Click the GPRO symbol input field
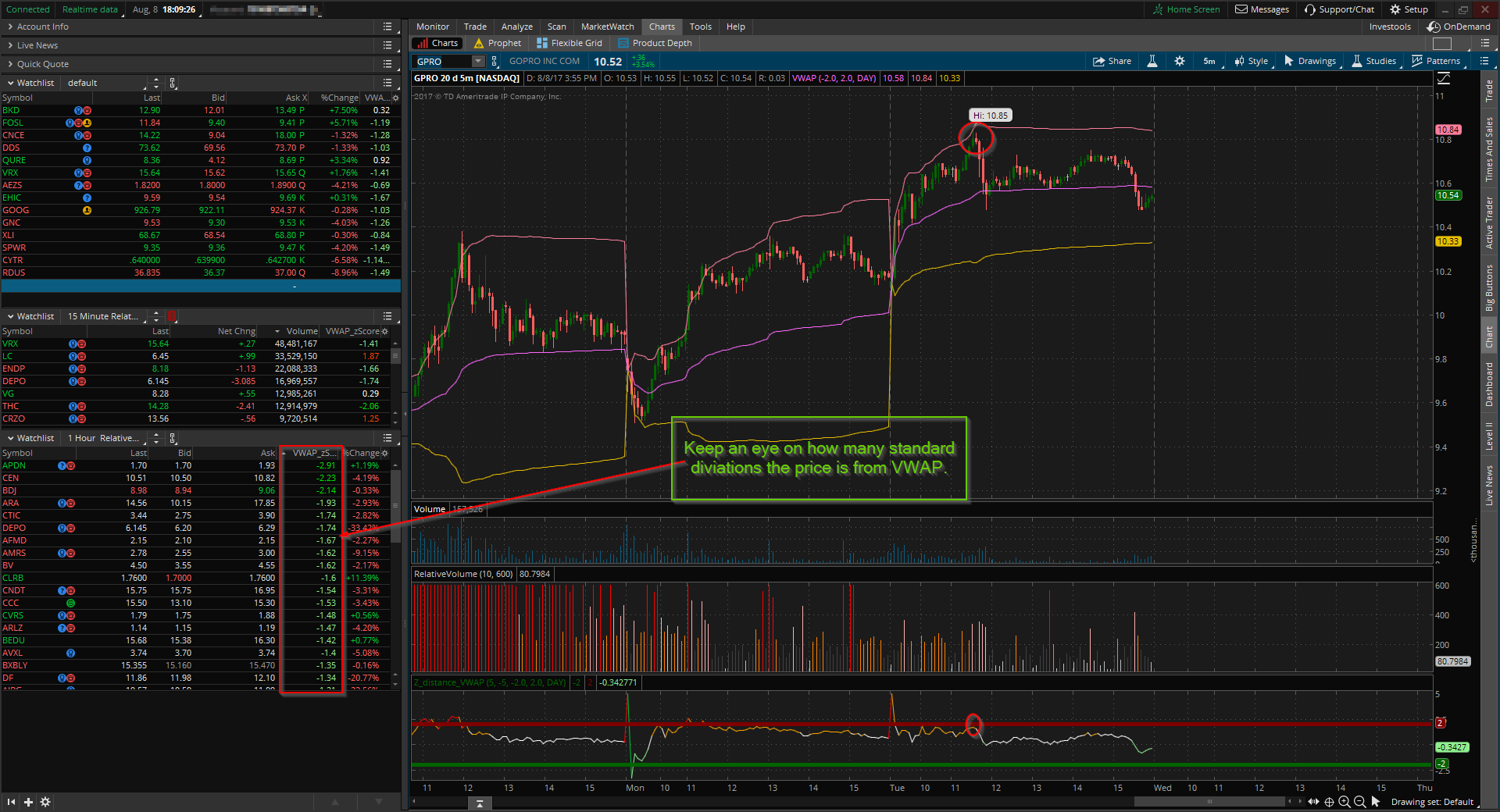This screenshot has height=812, width=1500. pos(443,61)
